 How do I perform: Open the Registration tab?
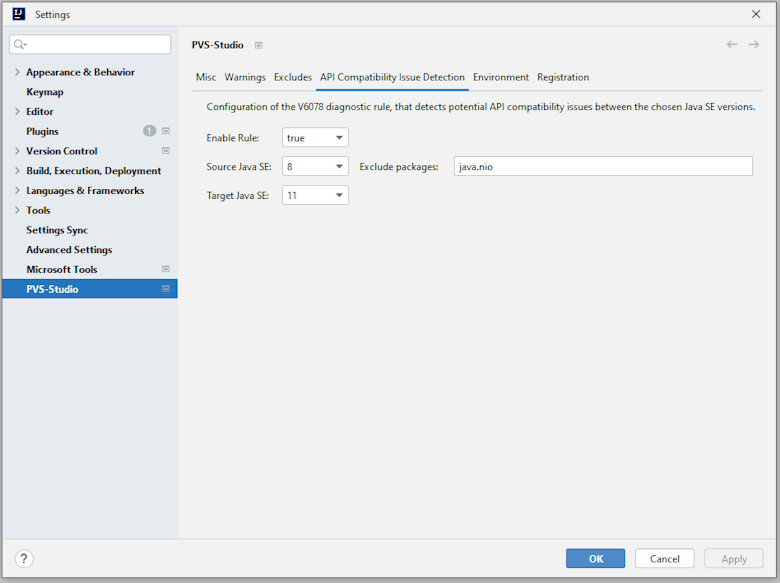pos(563,77)
